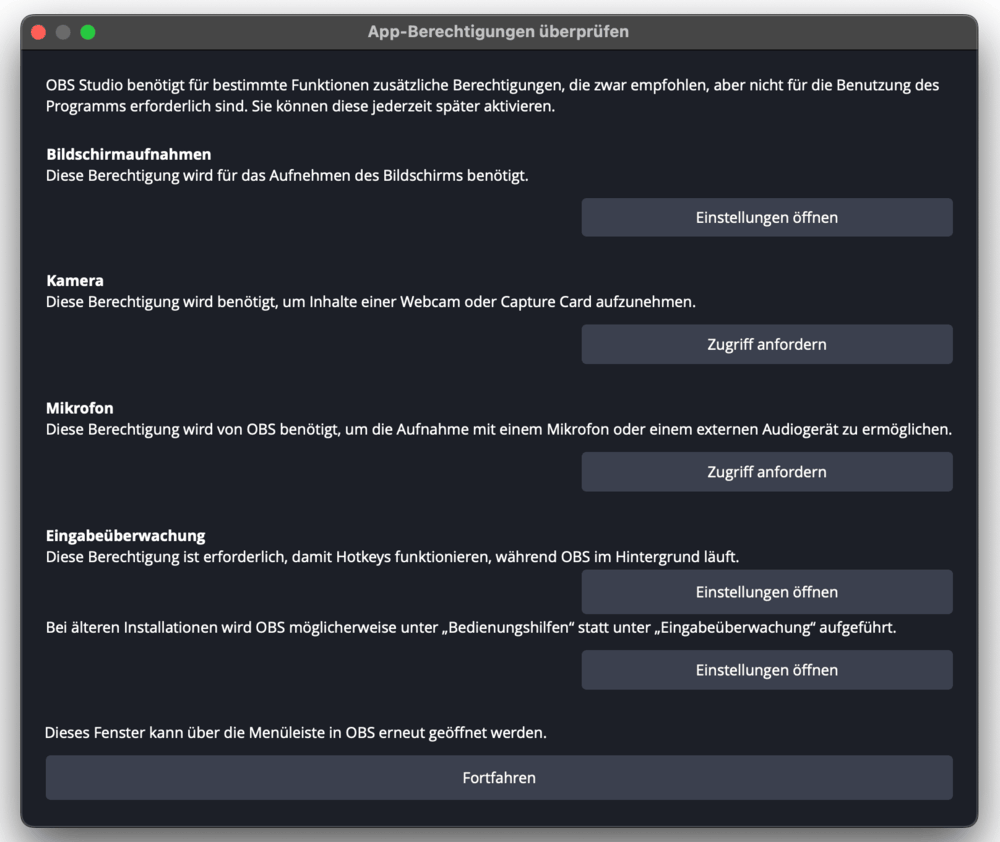The image size is (1000, 842).
Task: Click the Hotkeys background description text
Action: coord(392,556)
